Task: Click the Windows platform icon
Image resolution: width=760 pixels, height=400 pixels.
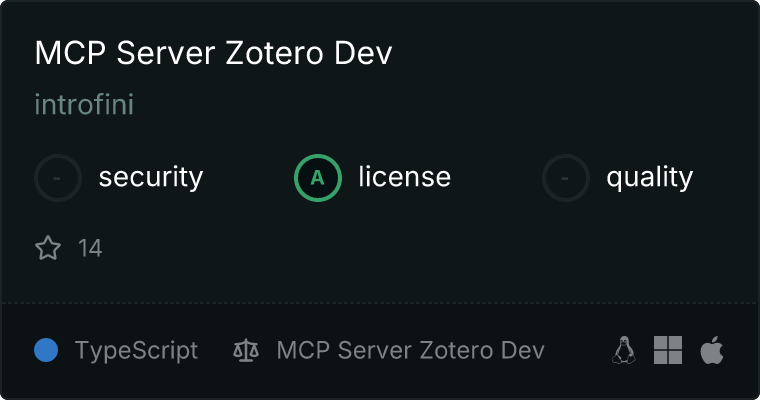Action: 668,350
